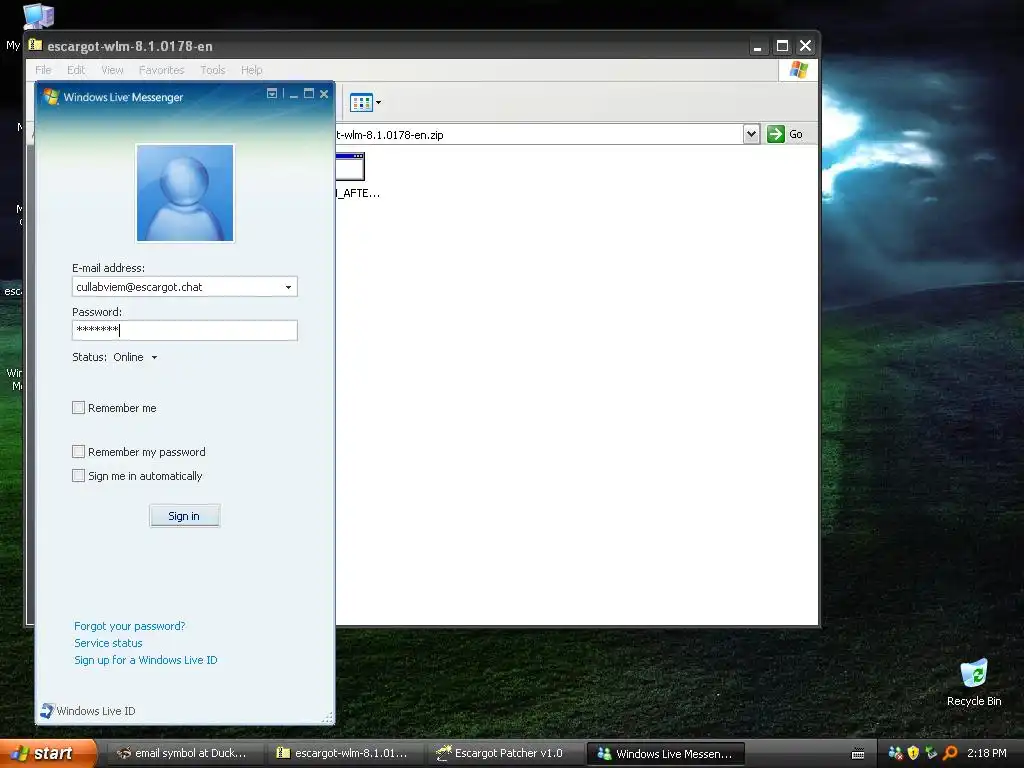Open the File menu in Explorer

point(43,70)
